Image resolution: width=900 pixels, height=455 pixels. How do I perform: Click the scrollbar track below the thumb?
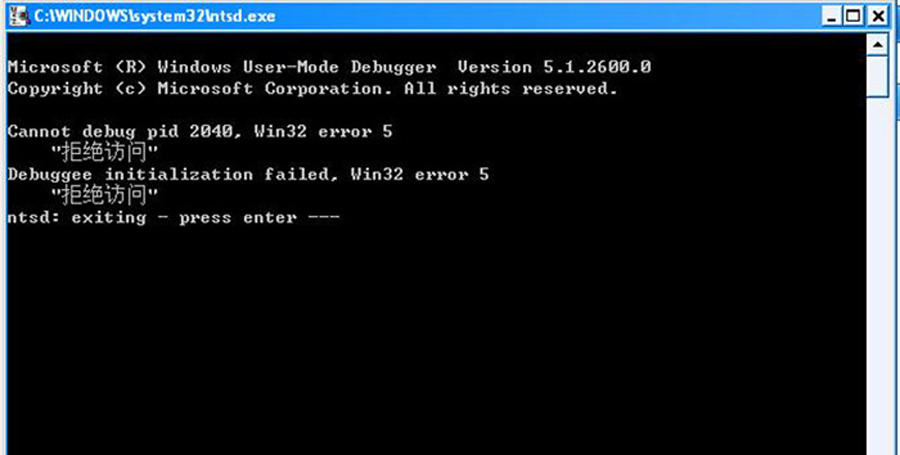coord(878,275)
